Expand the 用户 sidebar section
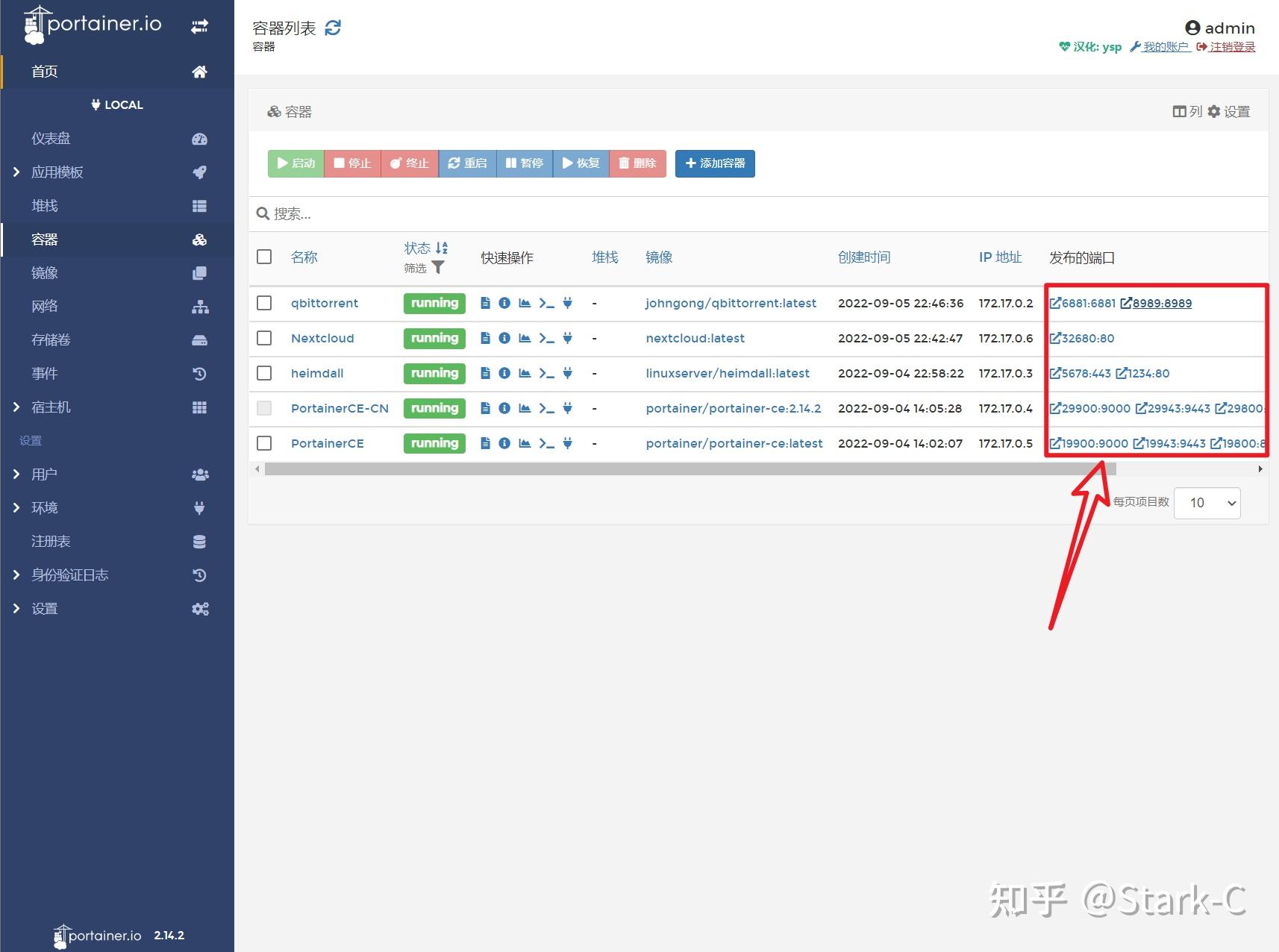The width and height of the screenshot is (1279, 952). [x=44, y=474]
